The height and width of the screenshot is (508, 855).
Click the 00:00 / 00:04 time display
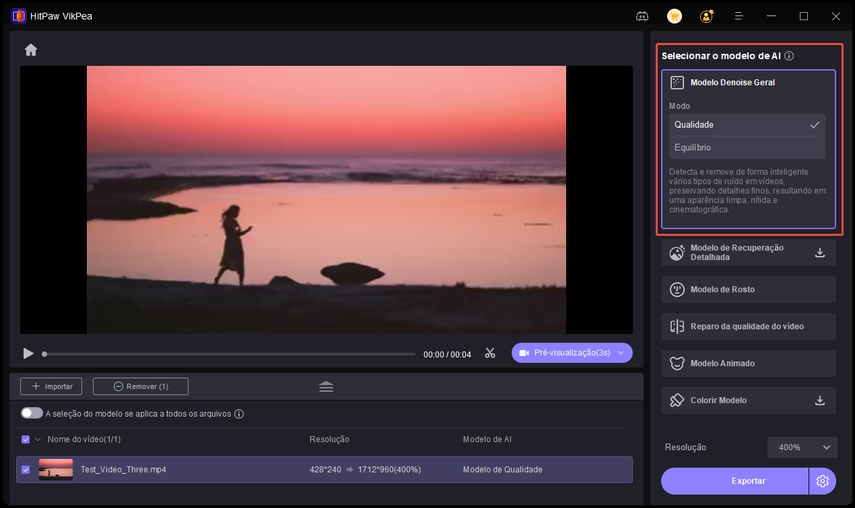click(447, 354)
